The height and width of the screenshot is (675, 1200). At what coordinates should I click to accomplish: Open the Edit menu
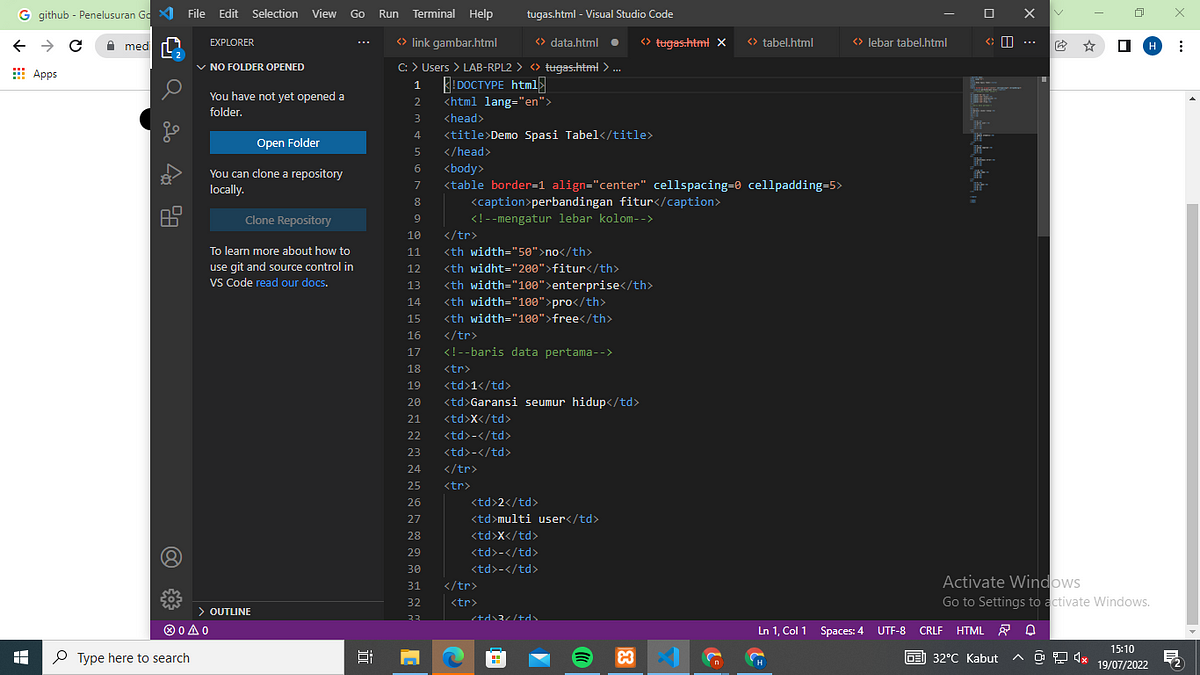click(228, 14)
